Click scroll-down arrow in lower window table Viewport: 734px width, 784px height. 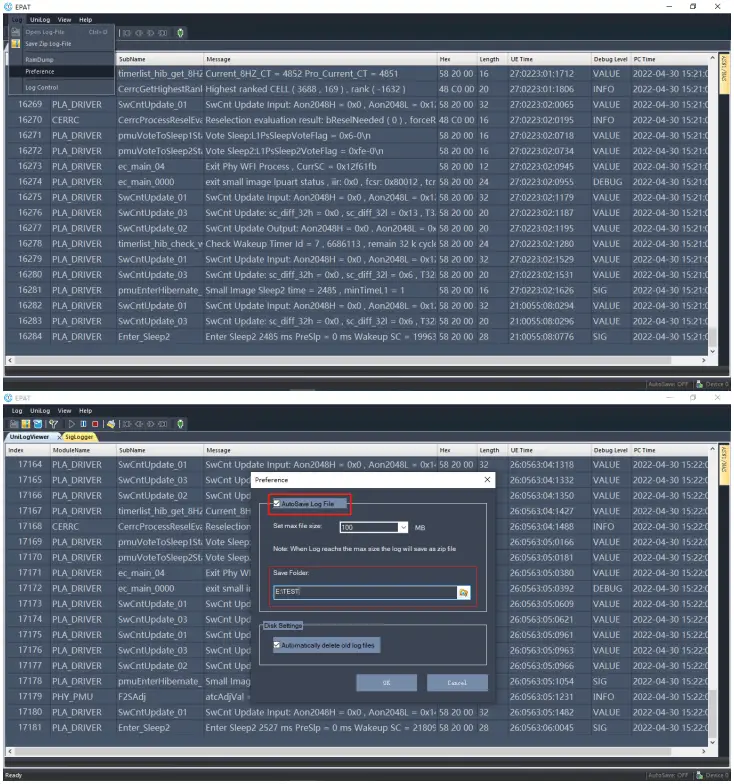point(712,743)
